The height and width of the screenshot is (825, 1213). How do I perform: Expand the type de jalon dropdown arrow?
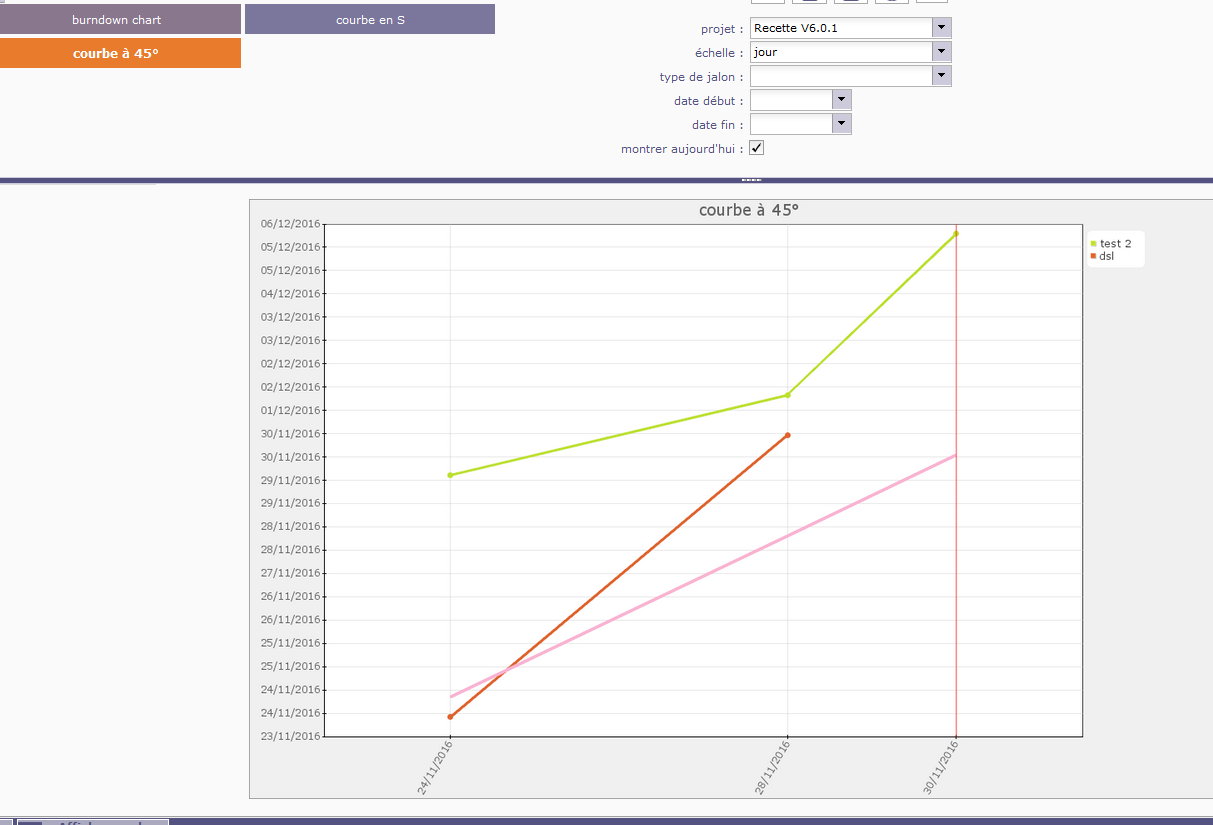(x=941, y=76)
